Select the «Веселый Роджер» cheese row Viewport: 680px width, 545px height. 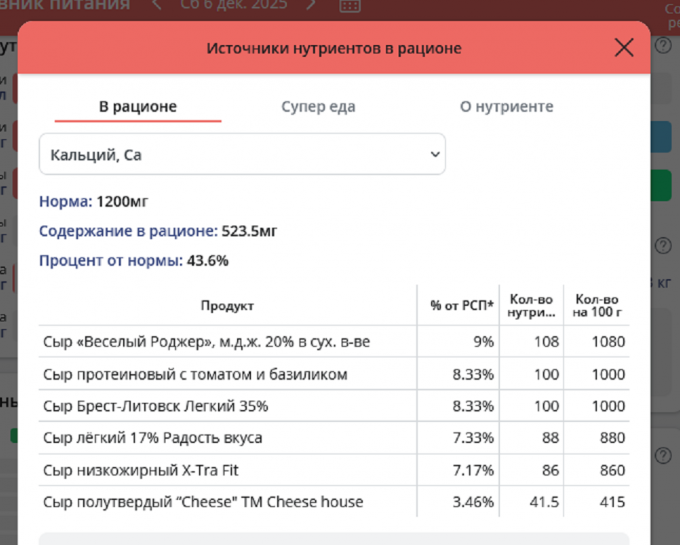[x=206, y=342]
